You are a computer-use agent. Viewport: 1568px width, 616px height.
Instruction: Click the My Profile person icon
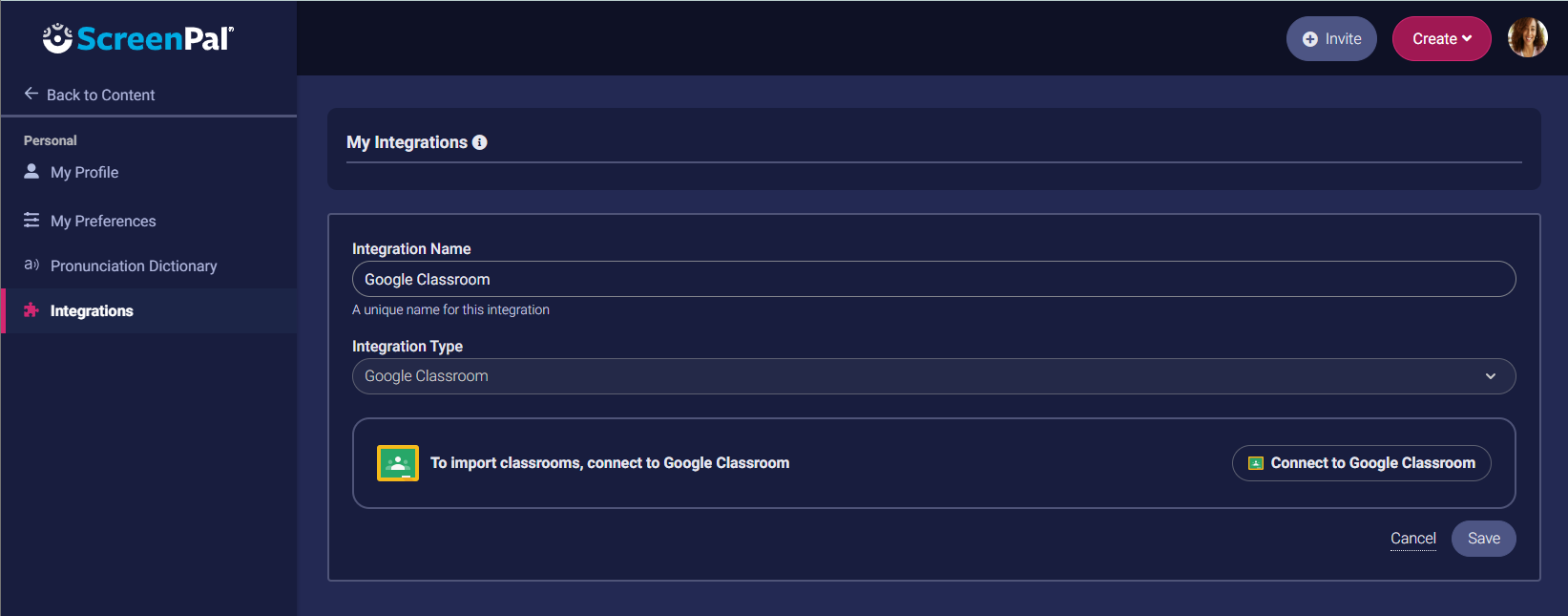click(x=31, y=171)
